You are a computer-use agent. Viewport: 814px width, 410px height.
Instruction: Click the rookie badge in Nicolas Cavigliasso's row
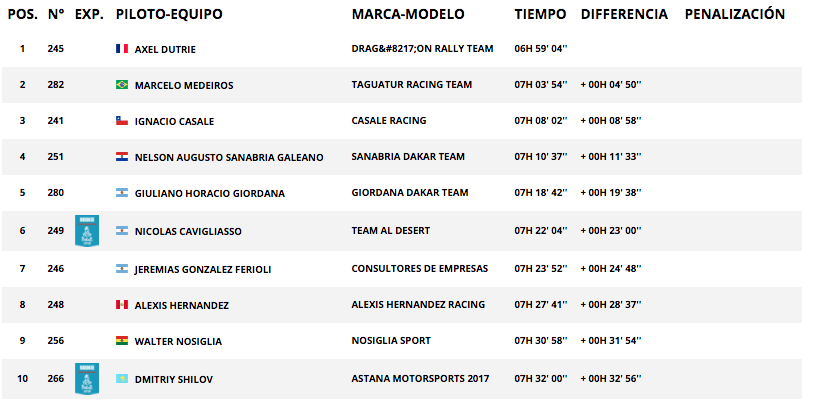87,230
